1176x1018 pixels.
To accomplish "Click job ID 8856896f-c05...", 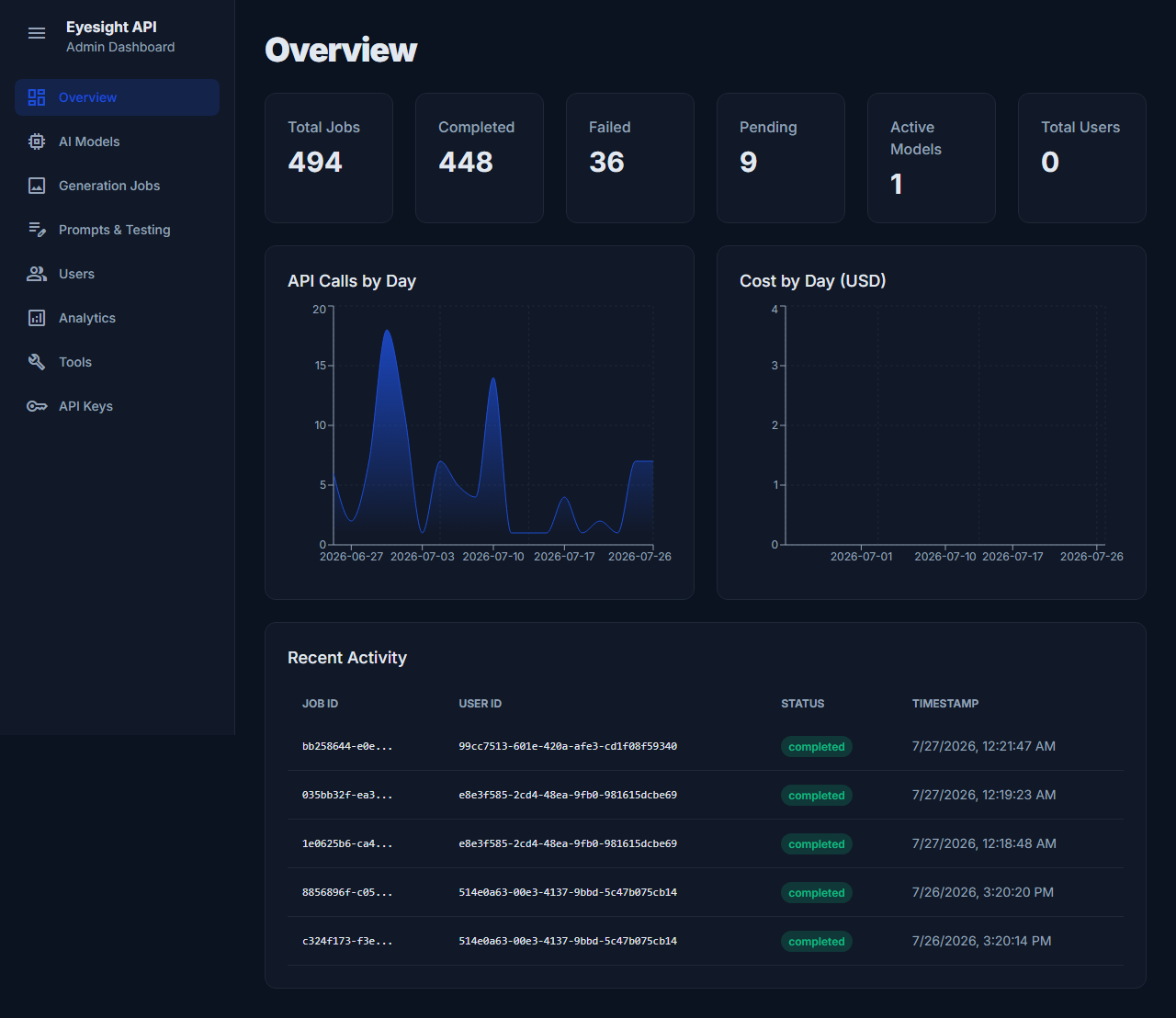I will (x=347, y=892).
